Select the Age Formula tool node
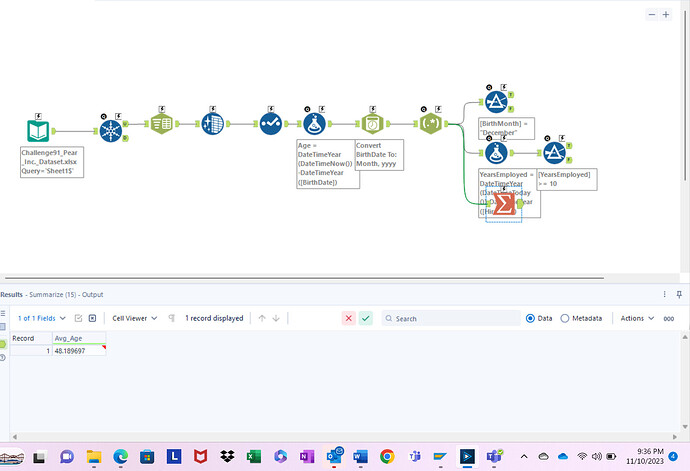This screenshot has width=690, height=471. tap(318, 123)
